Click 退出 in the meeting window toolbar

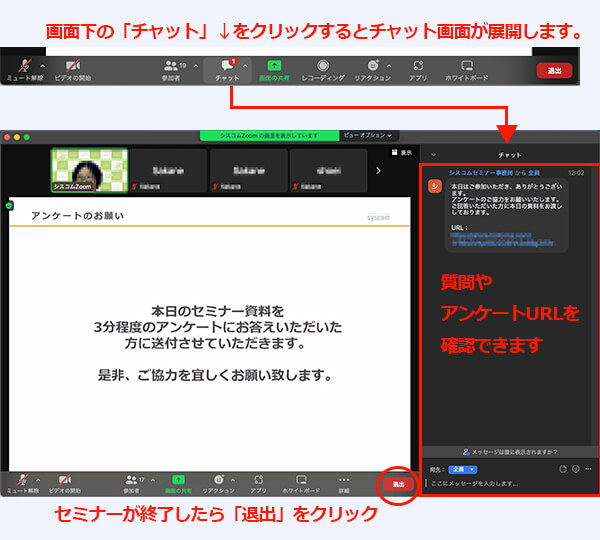pos(398,484)
